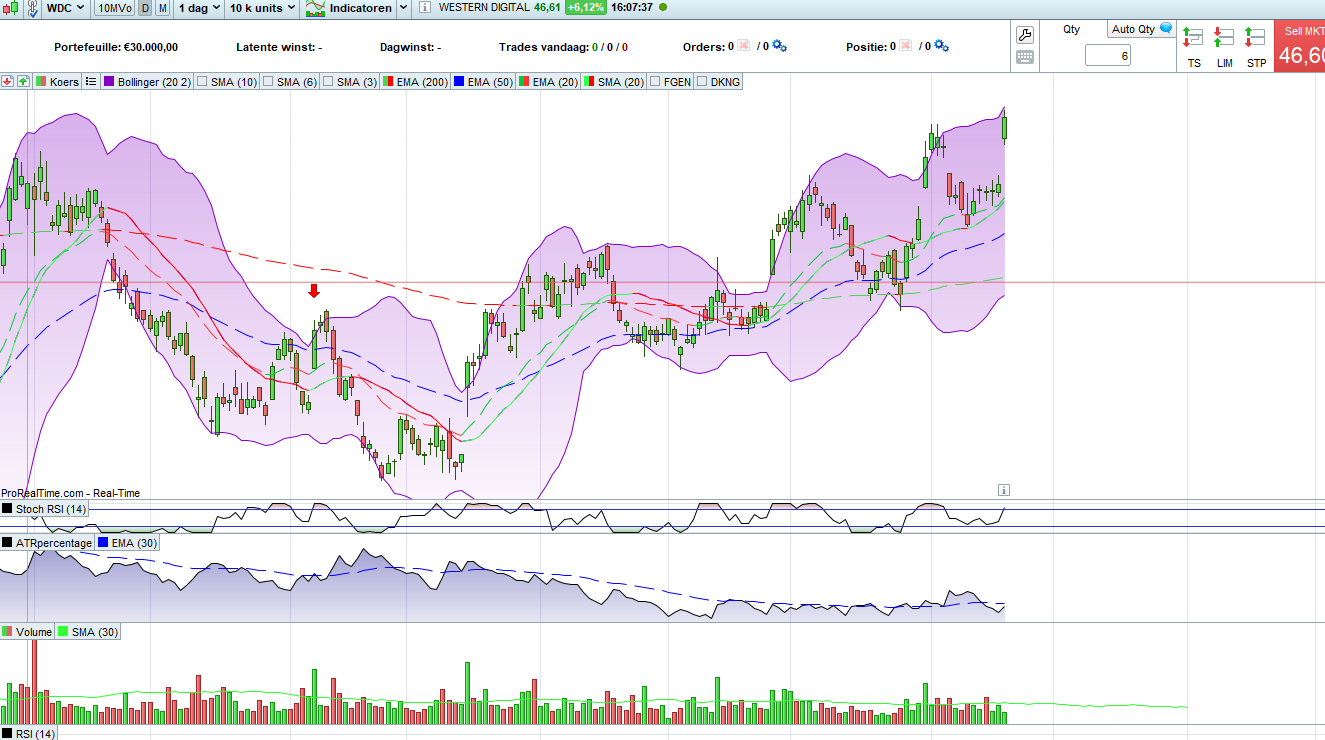Toggle the M monthly timeframe button
The height and width of the screenshot is (740, 1325).
[x=162, y=8]
